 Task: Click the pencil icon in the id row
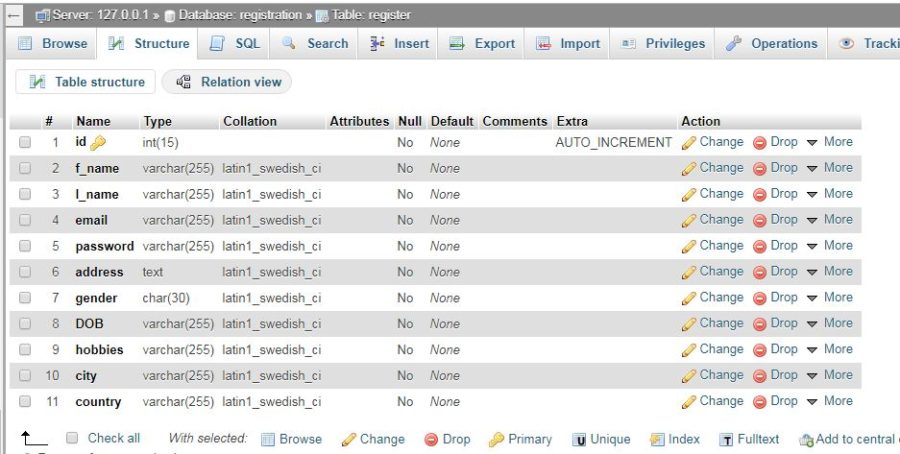click(x=689, y=143)
